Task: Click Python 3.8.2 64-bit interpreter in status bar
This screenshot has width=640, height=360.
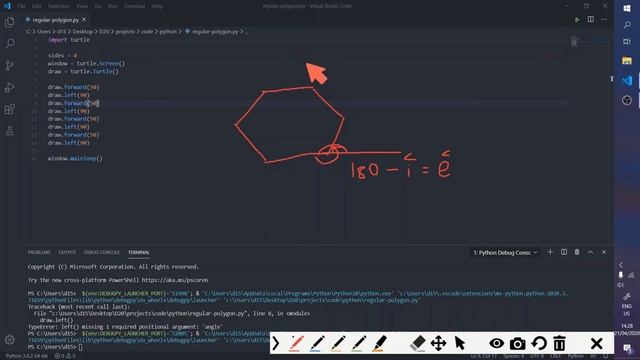Action: [x=27, y=356]
